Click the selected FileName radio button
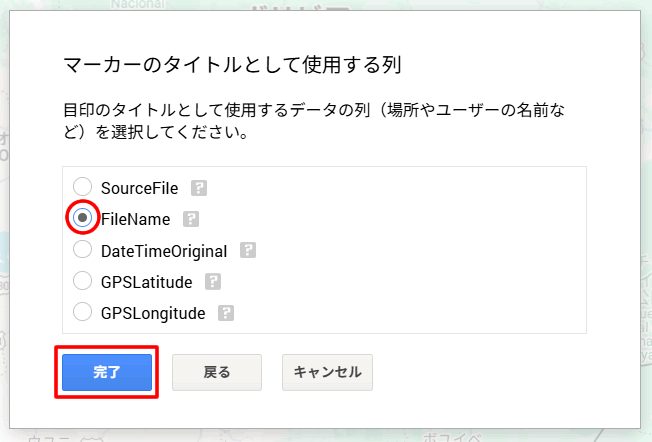This screenshot has width=652, height=442. [83, 218]
